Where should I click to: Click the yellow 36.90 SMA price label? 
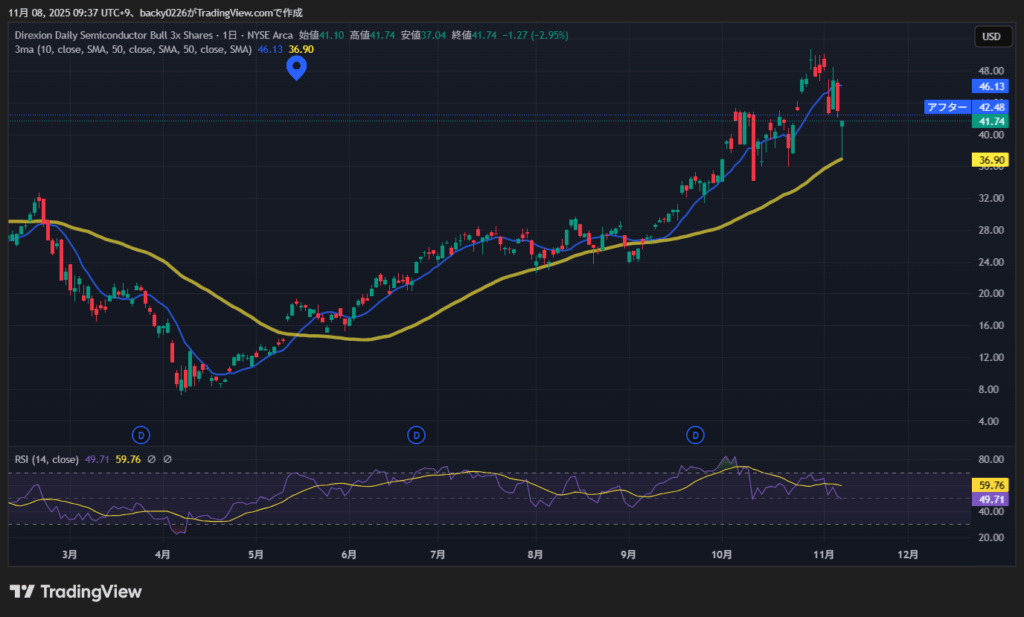point(991,160)
